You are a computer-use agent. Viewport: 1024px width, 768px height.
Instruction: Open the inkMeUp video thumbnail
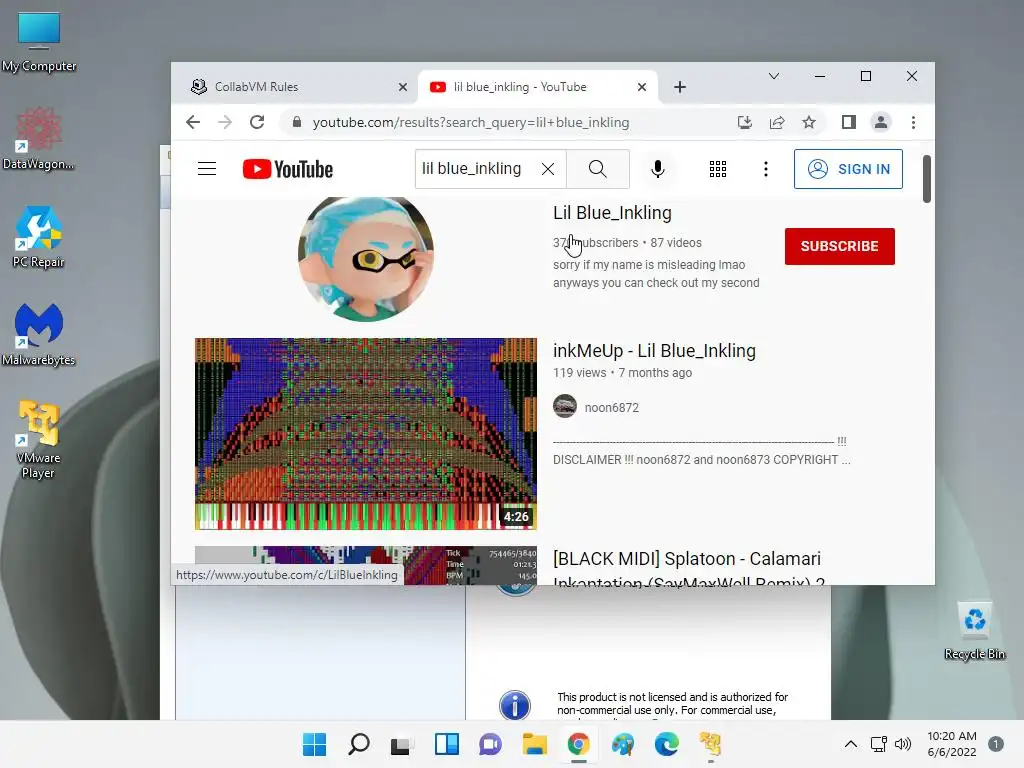(366, 434)
